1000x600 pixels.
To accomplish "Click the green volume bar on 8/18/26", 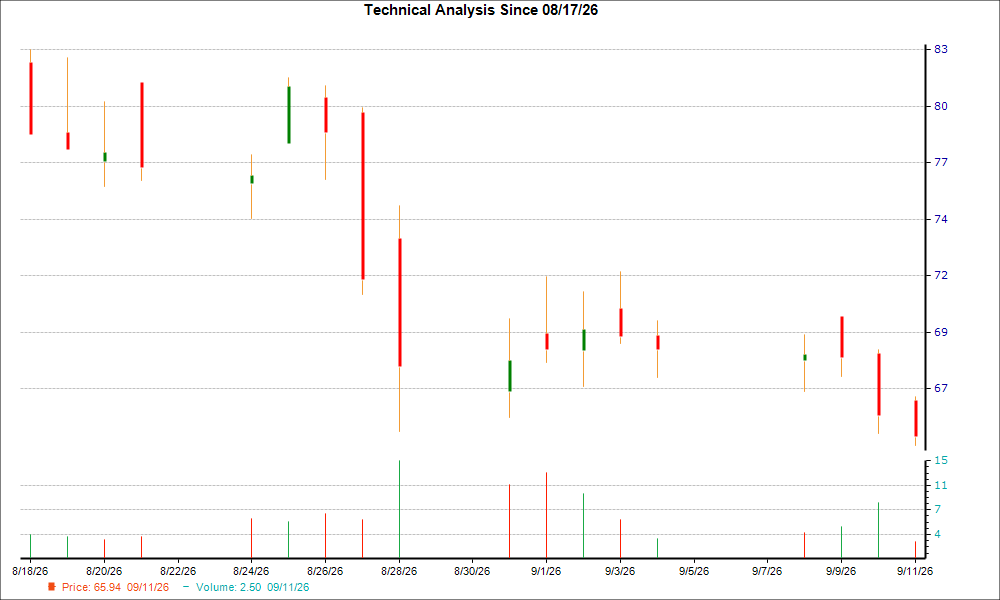I will coord(30,546).
